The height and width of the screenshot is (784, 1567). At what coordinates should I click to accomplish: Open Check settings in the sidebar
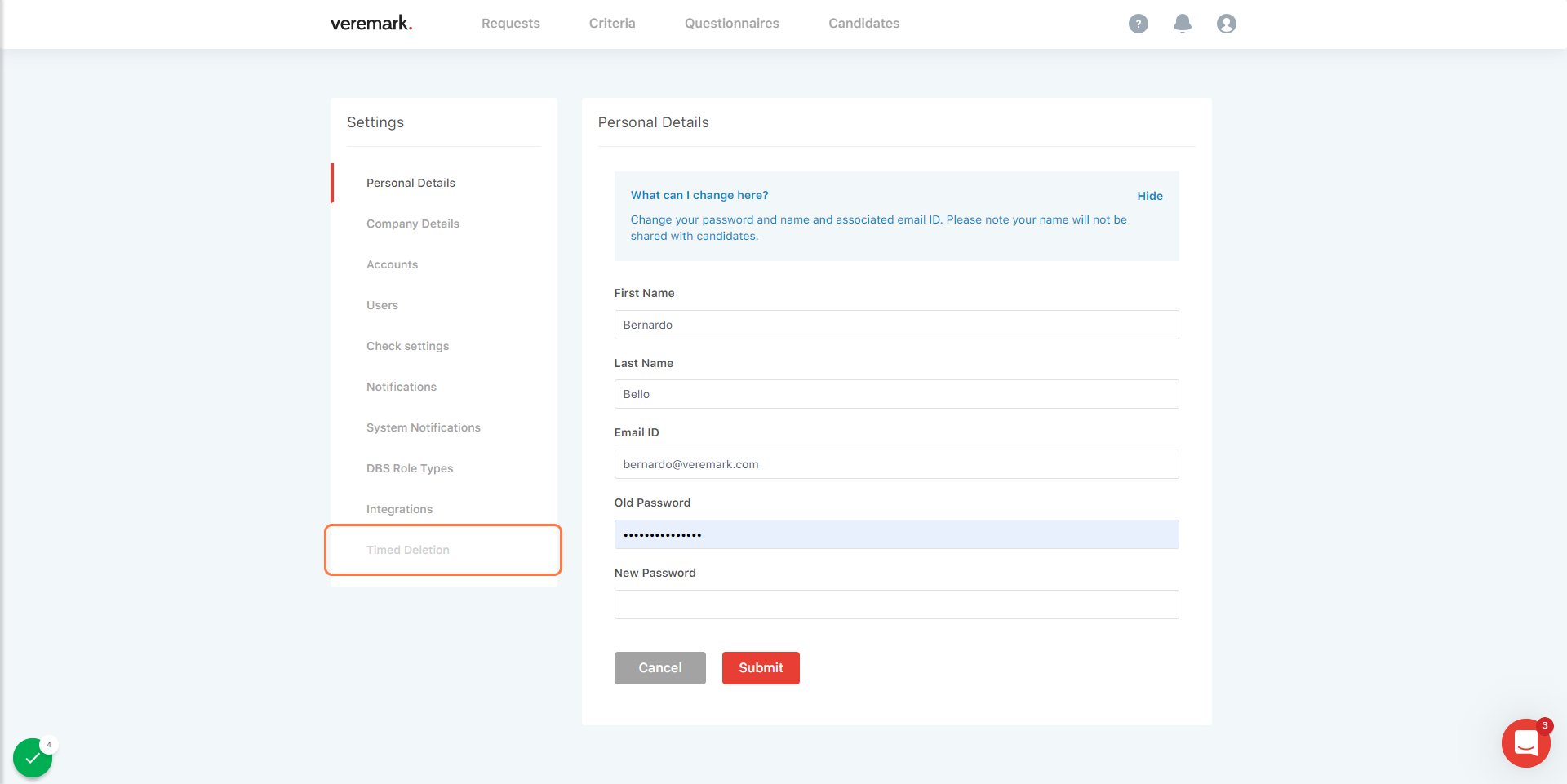[x=408, y=346]
